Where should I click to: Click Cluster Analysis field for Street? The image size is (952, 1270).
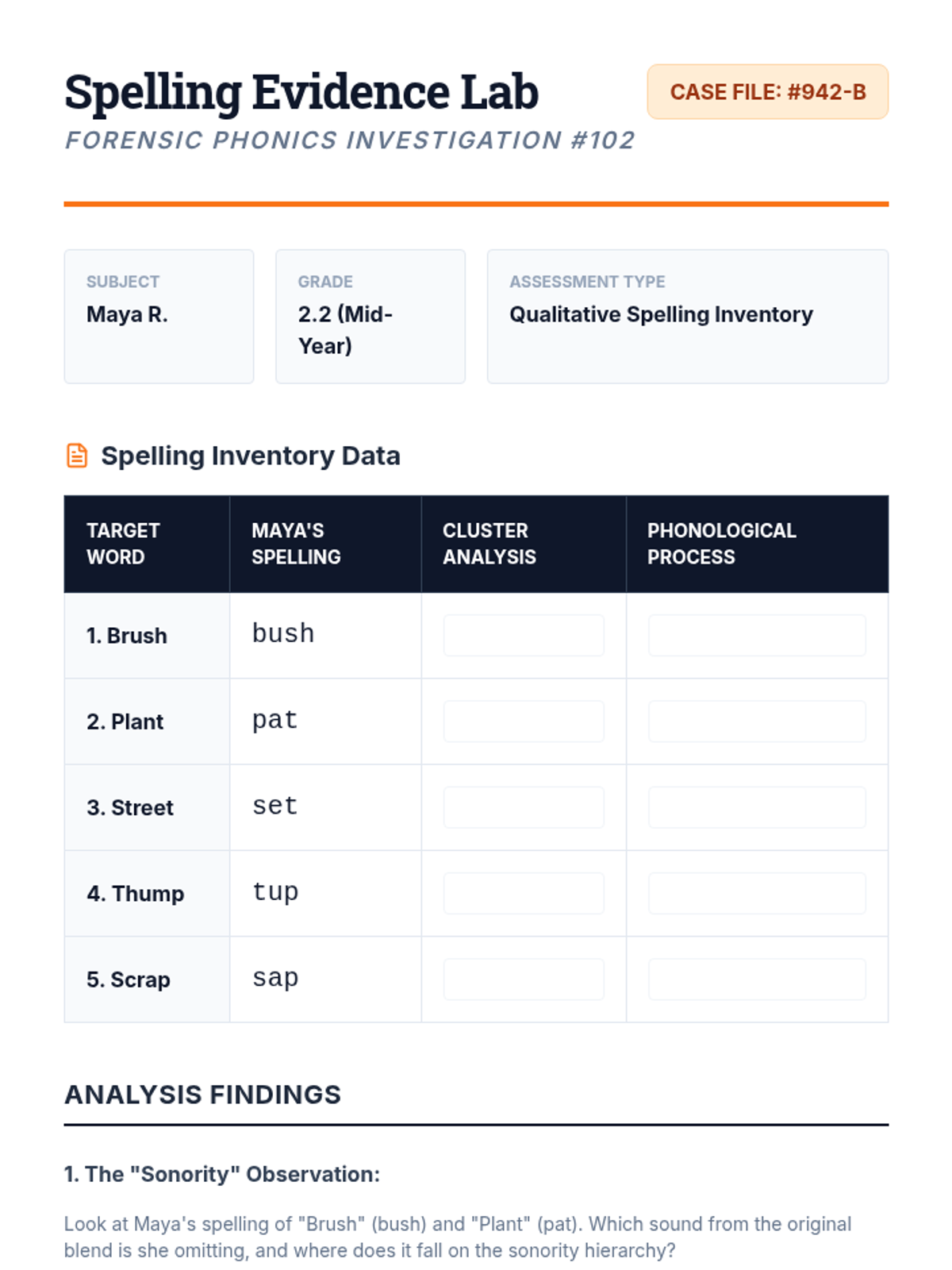[524, 807]
